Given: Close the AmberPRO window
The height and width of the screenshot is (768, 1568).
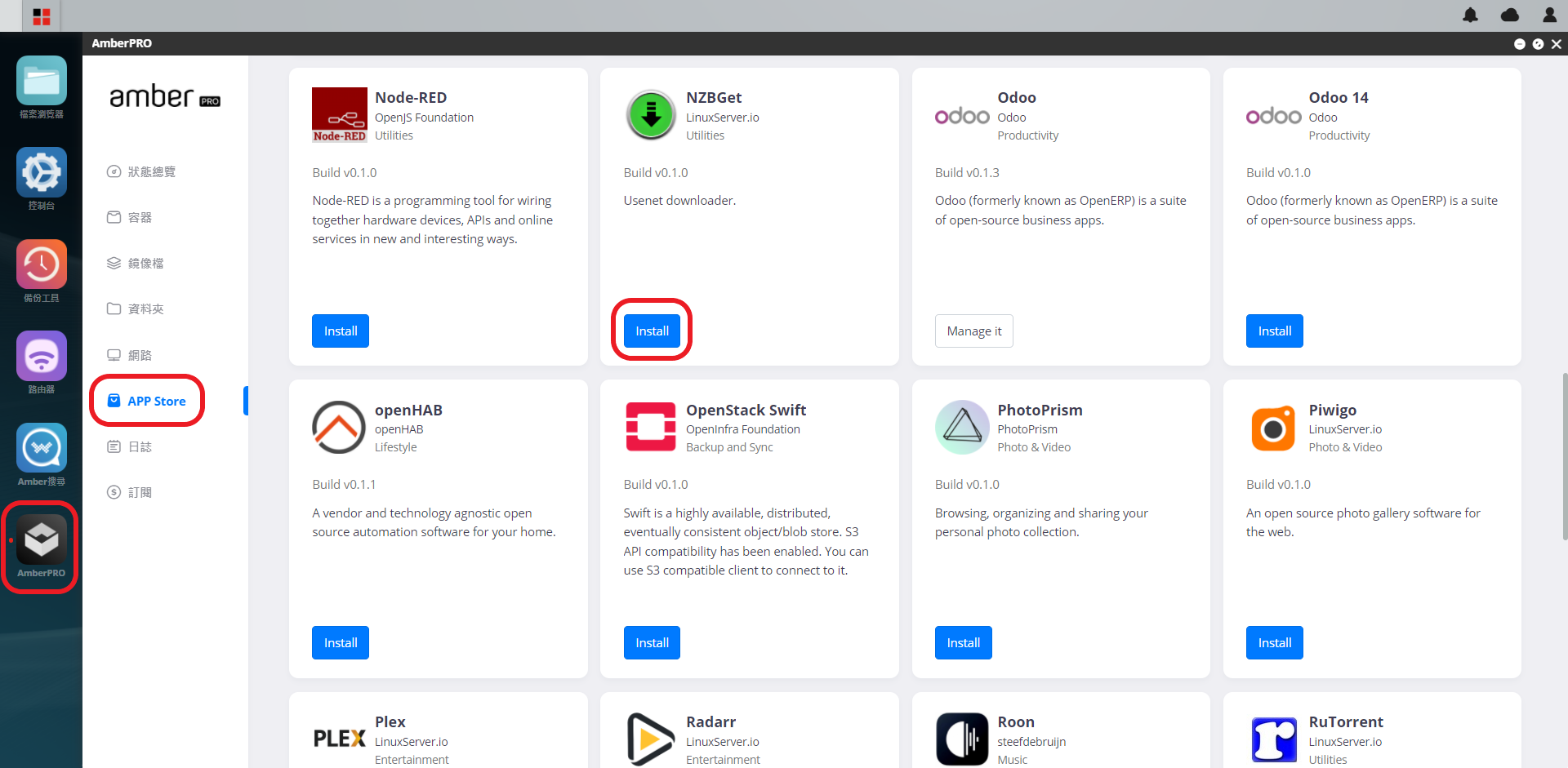Looking at the screenshot, I should 1557,44.
